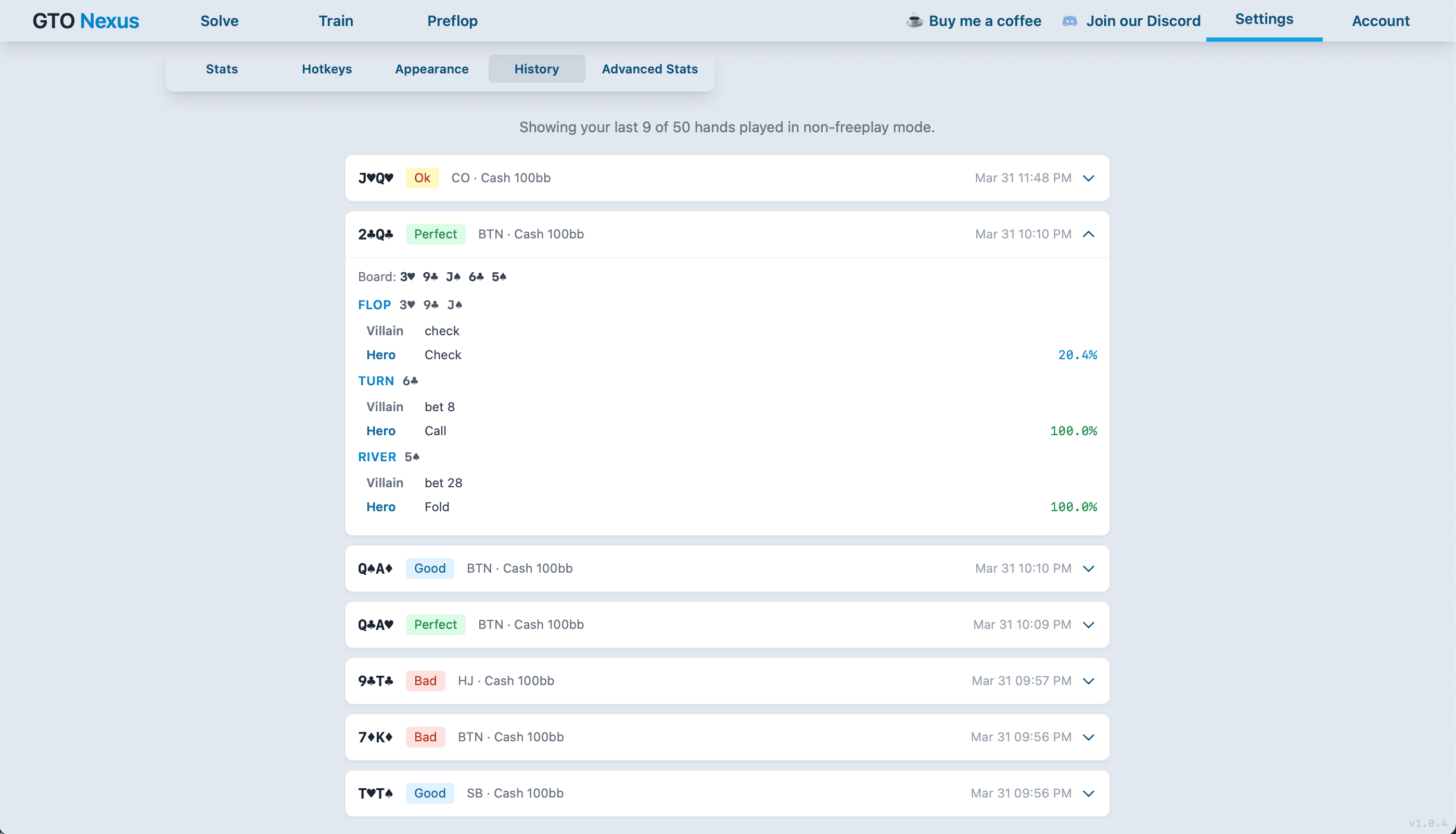Click the GTO Nexus logo
Image resolution: width=1456 pixels, height=834 pixels.
[x=85, y=21]
